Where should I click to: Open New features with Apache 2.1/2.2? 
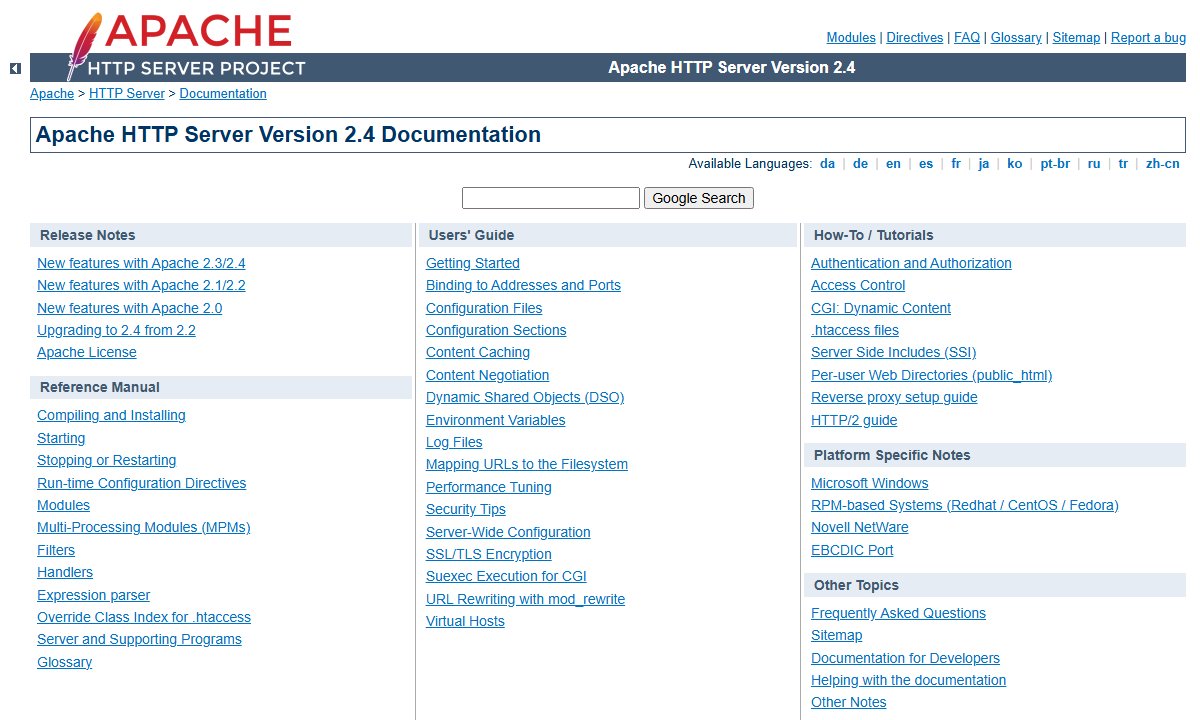point(141,286)
